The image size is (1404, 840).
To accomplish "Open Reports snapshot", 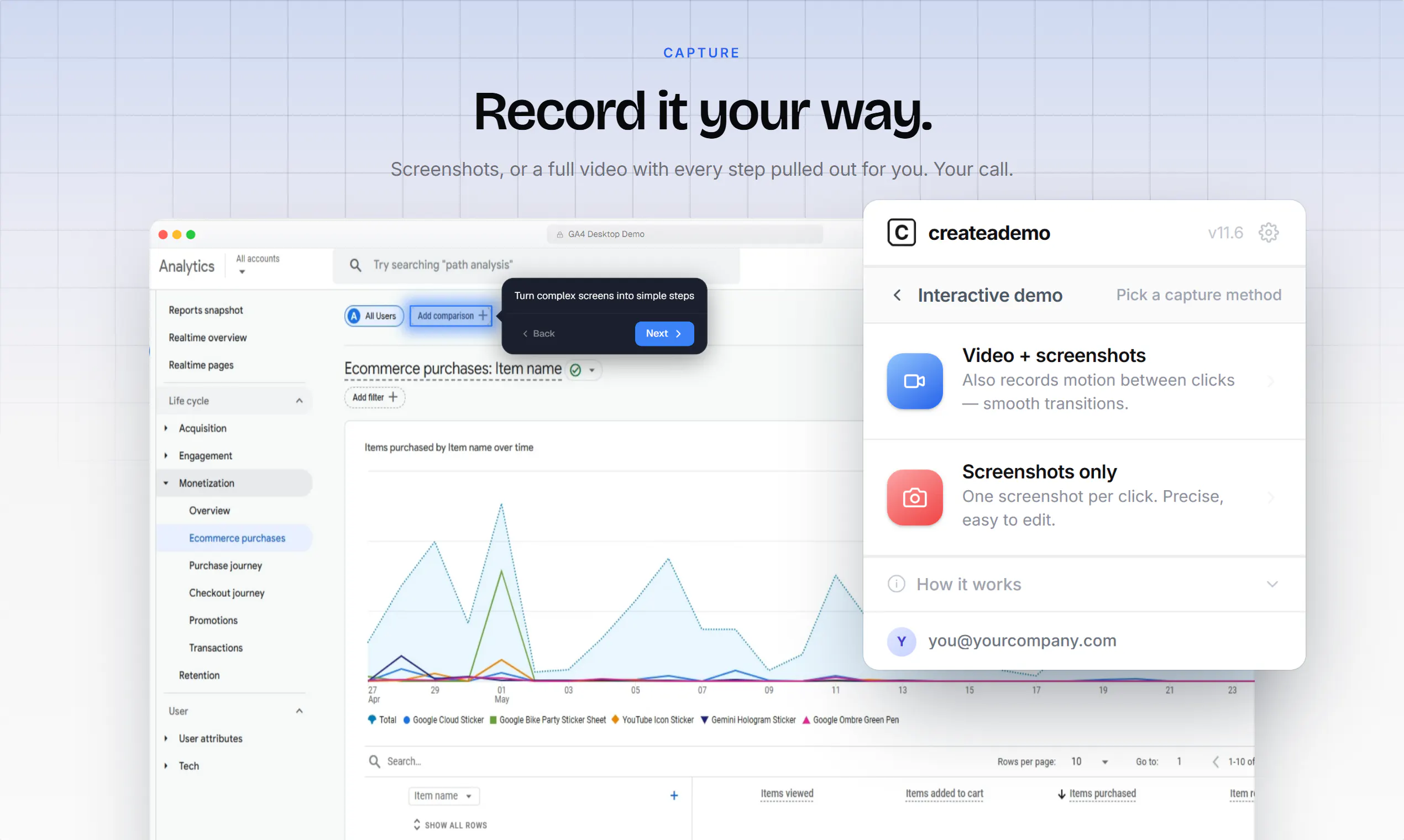I will coord(206,310).
